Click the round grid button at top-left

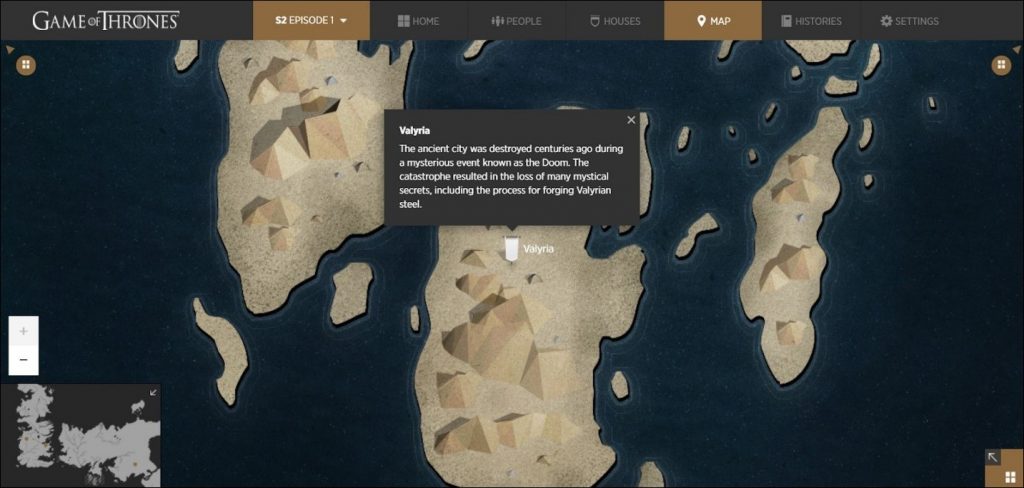tap(26, 65)
